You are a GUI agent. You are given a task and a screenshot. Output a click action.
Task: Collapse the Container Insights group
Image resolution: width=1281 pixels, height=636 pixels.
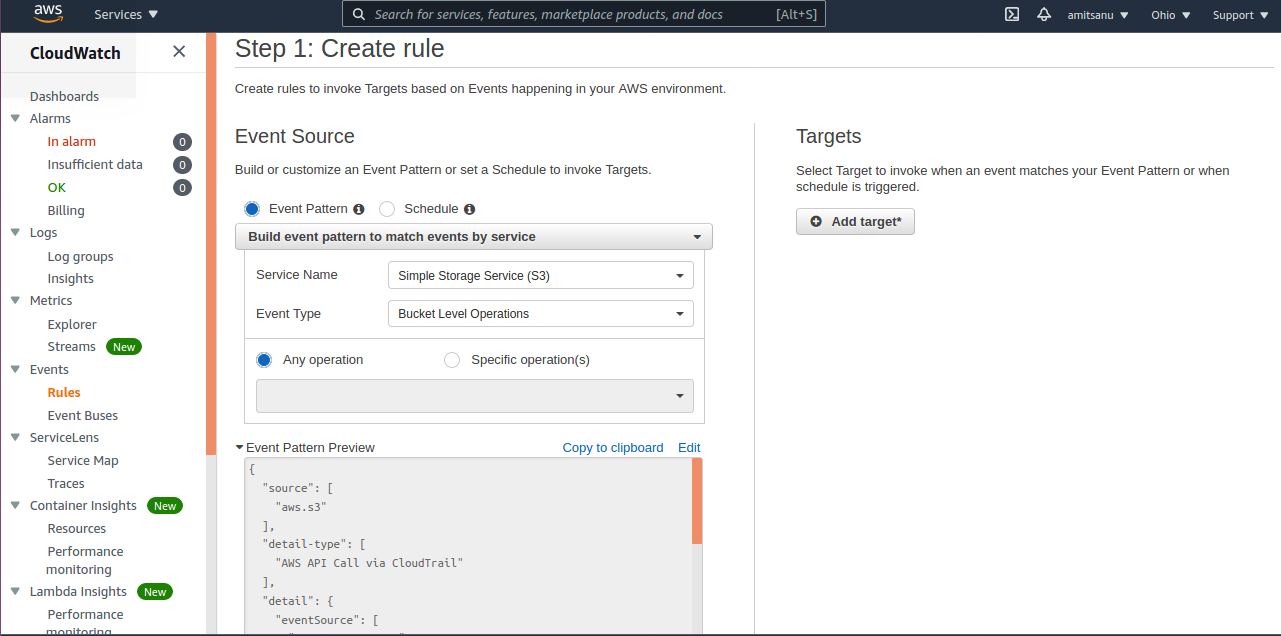15,506
